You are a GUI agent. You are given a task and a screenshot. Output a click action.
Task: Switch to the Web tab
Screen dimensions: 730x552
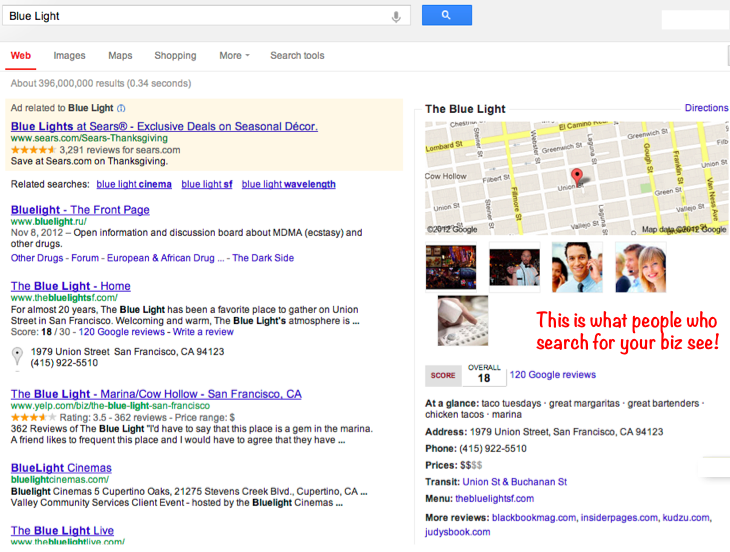pos(20,56)
